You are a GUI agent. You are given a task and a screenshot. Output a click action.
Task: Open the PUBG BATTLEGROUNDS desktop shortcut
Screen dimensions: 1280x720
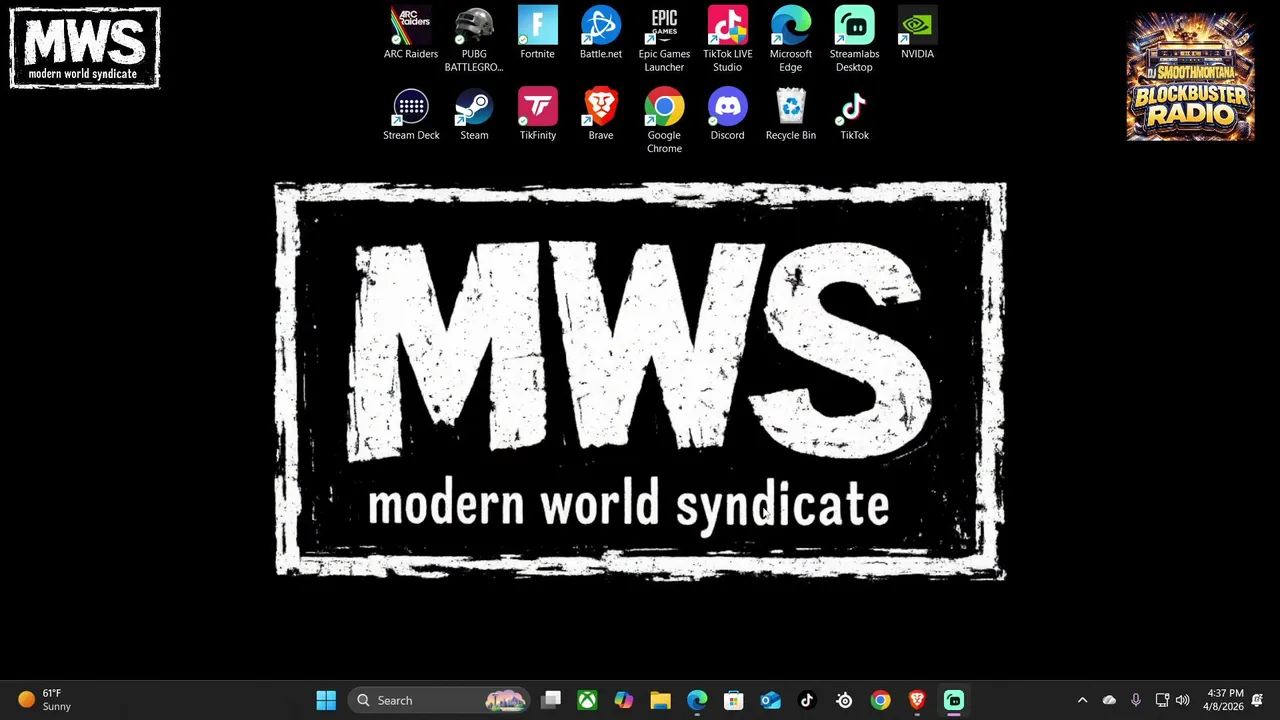[x=474, y=40]
